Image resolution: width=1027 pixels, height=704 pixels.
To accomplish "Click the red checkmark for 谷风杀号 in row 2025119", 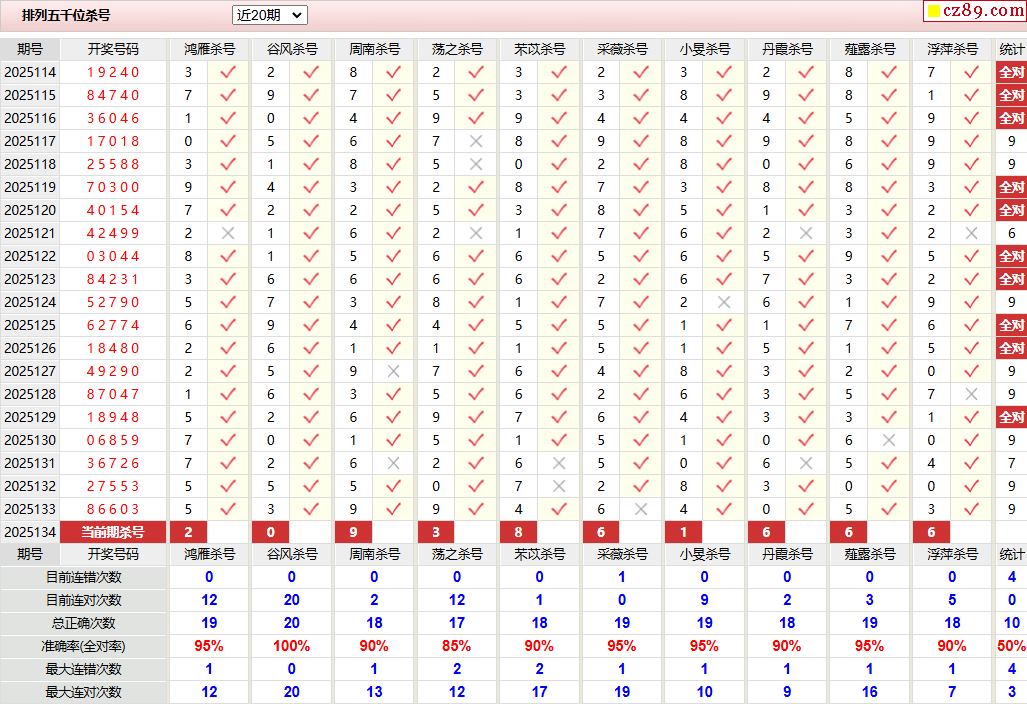I will [310, 187].
